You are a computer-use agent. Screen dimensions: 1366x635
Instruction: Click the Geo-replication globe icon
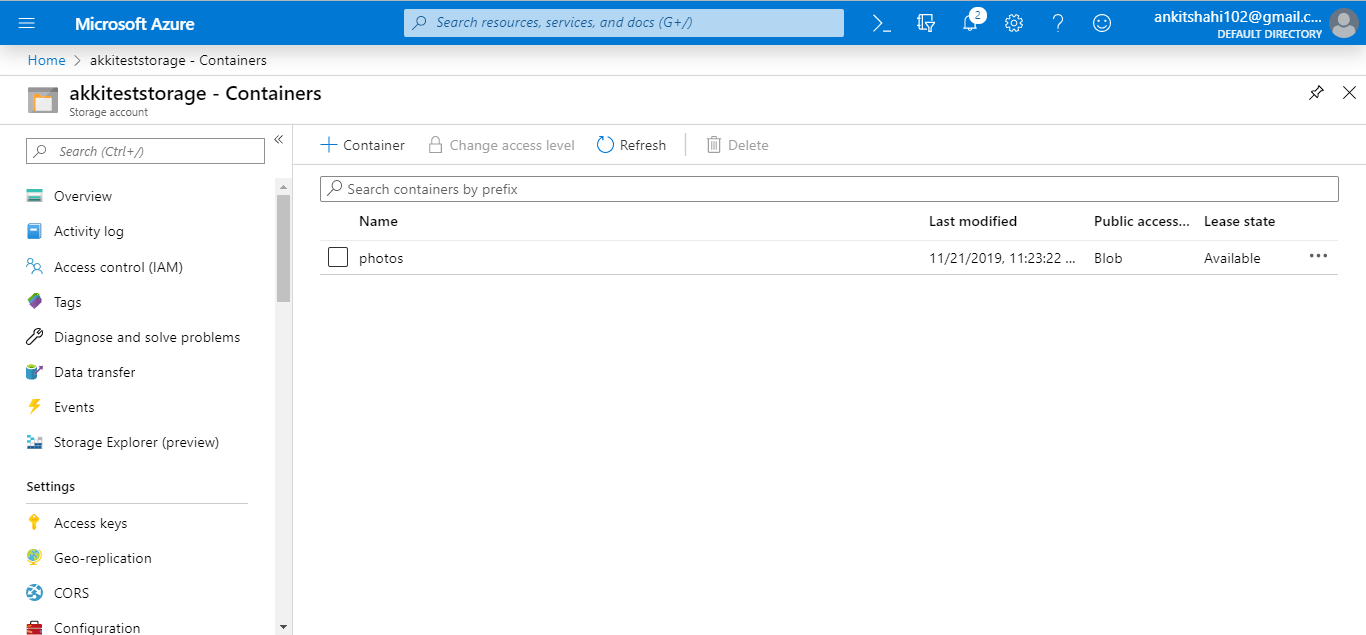[35, 558]
